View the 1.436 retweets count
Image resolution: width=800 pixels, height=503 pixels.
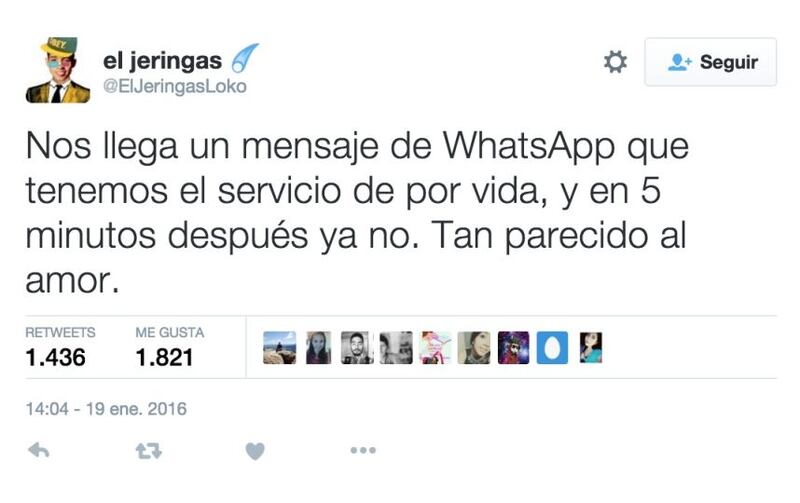pos(56,357)
